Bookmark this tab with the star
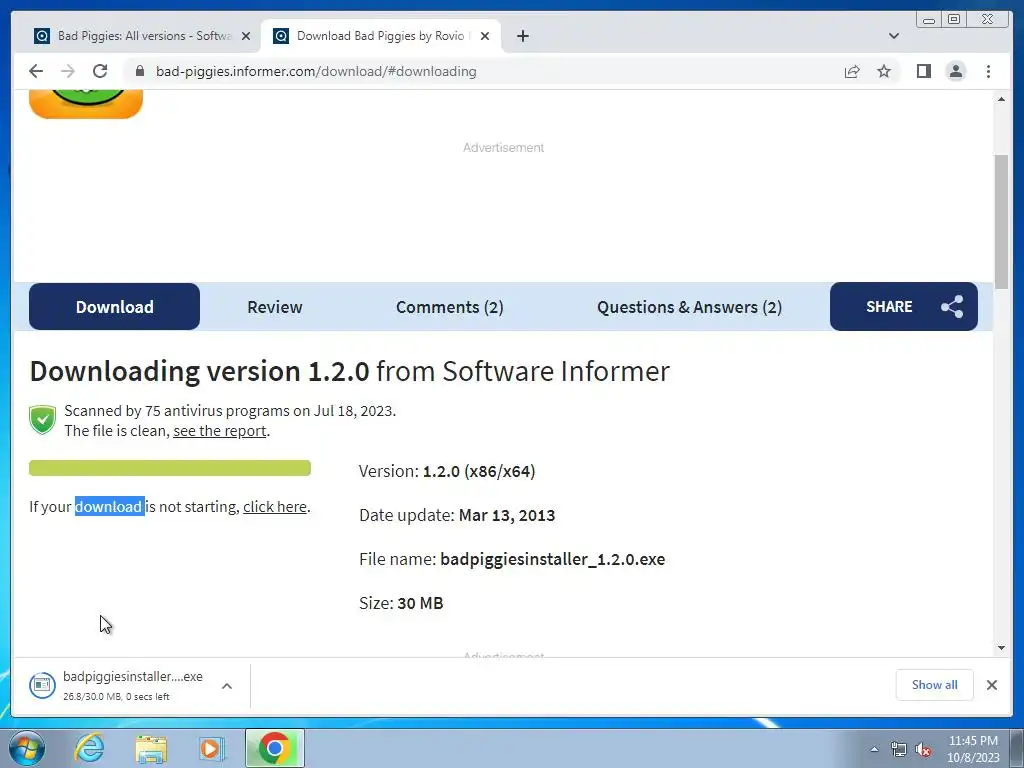The image size is (1024, 768). pos(884,71)
